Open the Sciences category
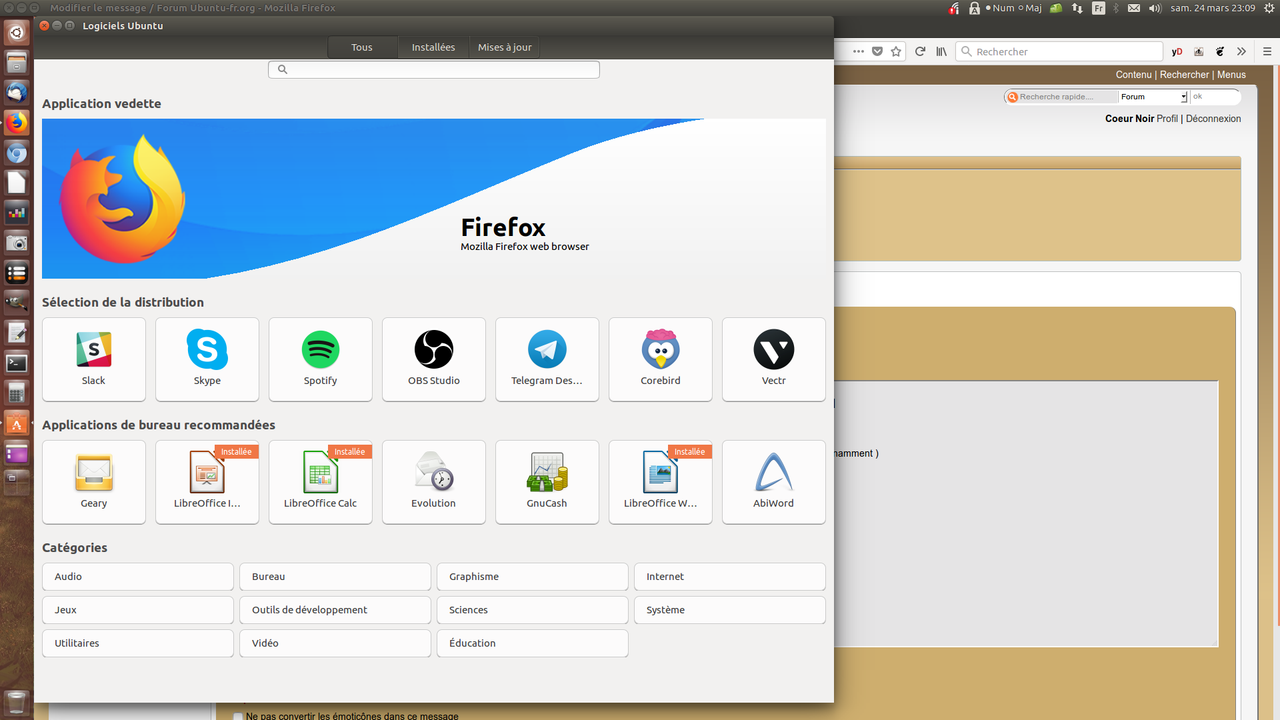Image resolution: width=1280 pixels, height=720 pixels. click(532, 610)
